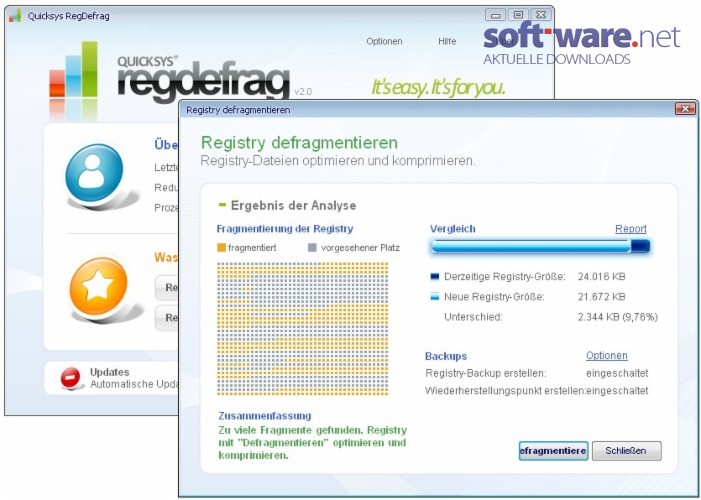Click the Defragmentieren button
The width and height of the screenshot is (701, 500).
[553, 451]
